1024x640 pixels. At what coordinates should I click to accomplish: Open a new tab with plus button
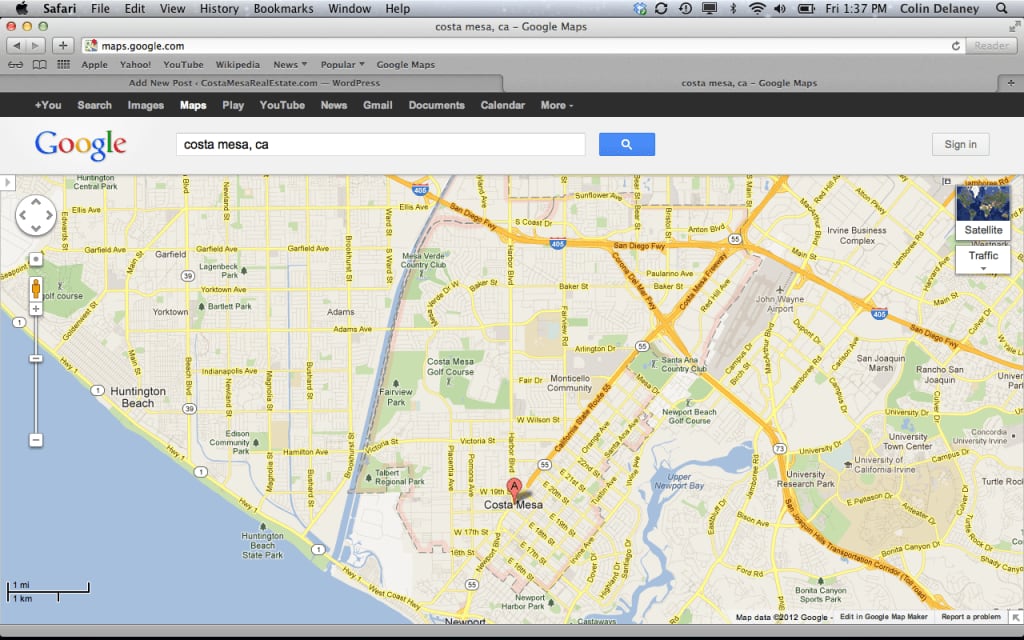click(1010, 83)
